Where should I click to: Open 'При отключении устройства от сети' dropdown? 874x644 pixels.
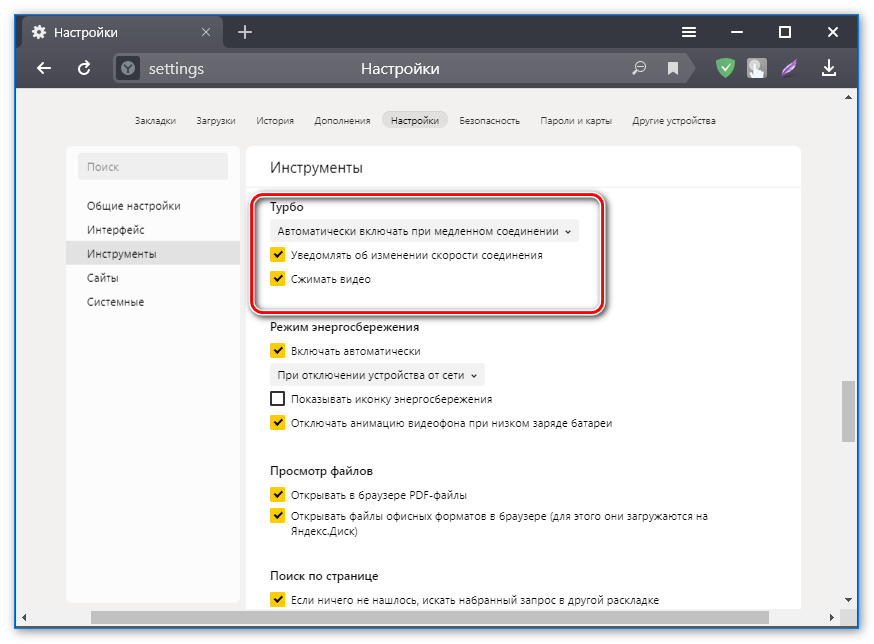[x=377, y=375]
